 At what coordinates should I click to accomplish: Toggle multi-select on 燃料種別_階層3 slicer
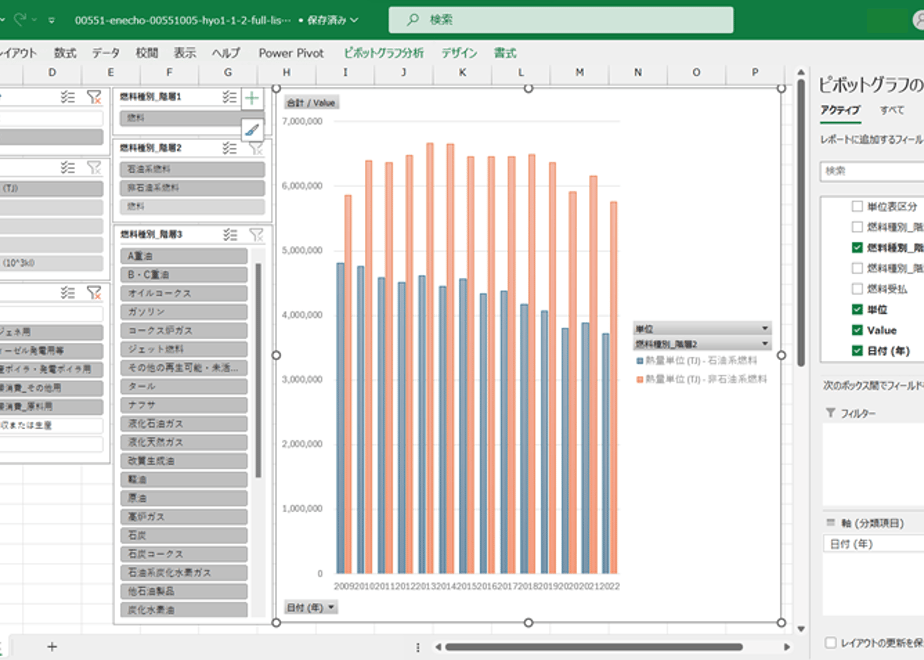coord(230,235)
